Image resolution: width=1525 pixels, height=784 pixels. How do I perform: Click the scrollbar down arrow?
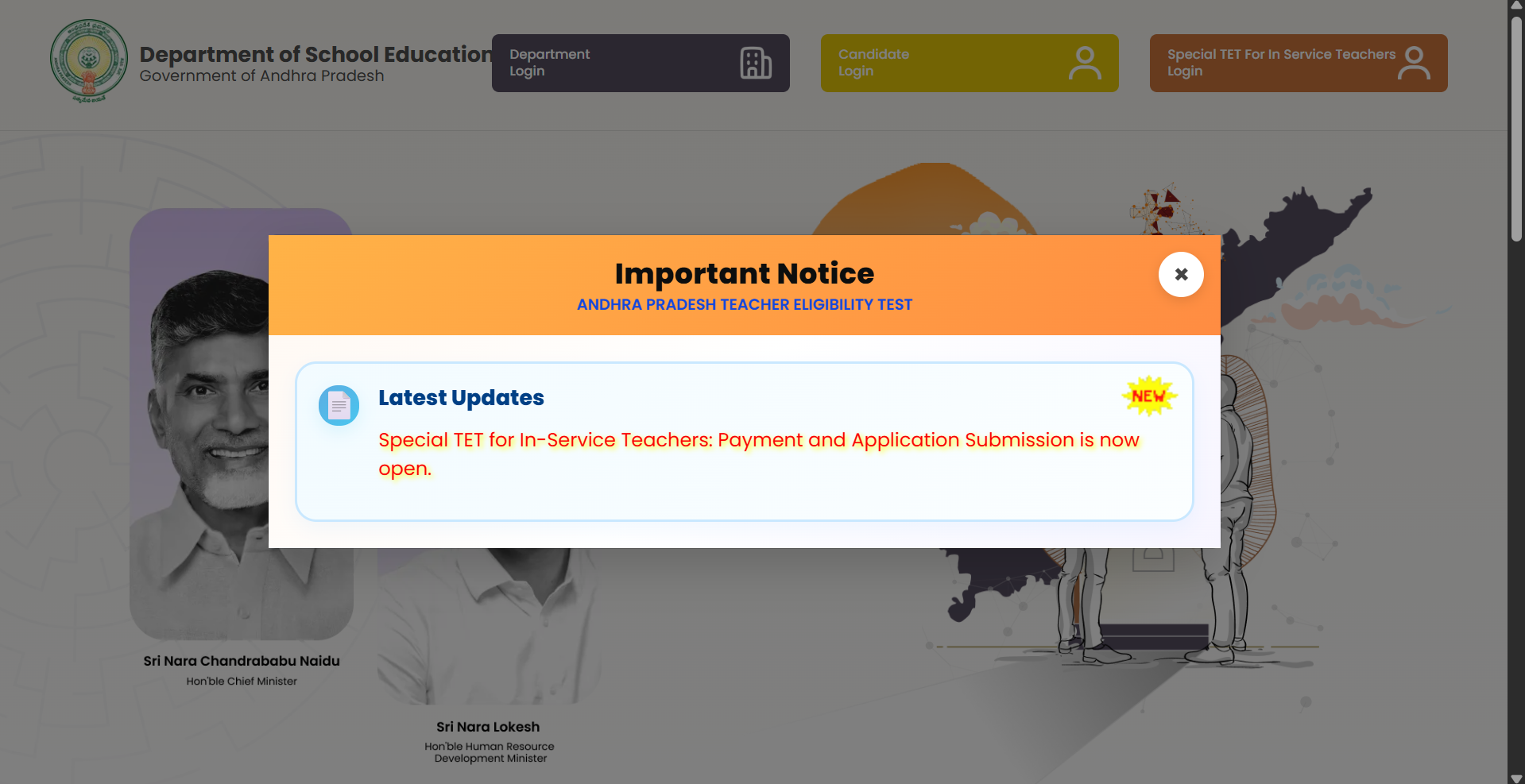point(1516,778)
